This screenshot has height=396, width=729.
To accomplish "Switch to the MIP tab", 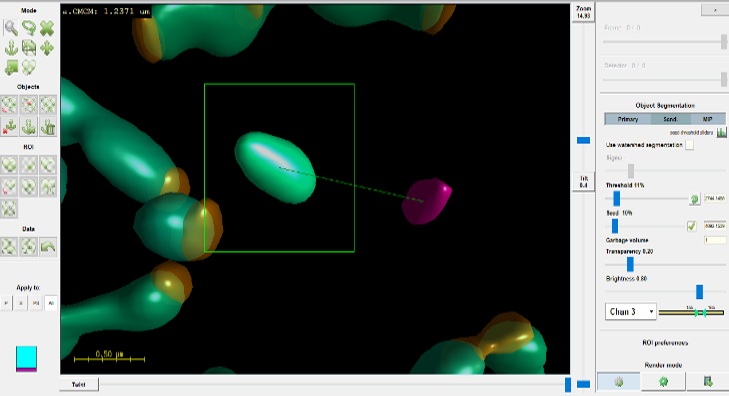I will pyautogui.click(x=707, y=119).
